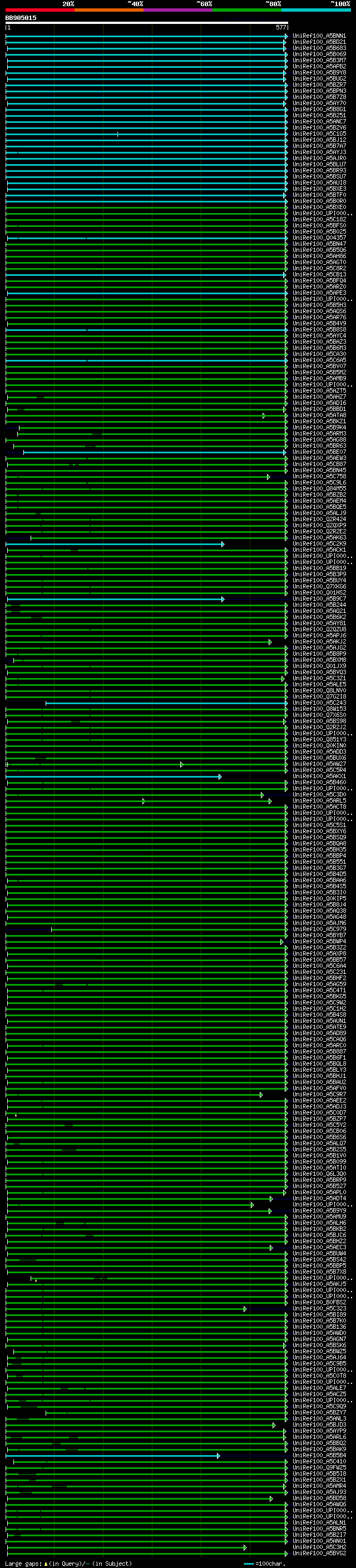Screen dimensions: 356x1568
Task: Click the red ~20% identity color segment
Action: pos(40,10)
